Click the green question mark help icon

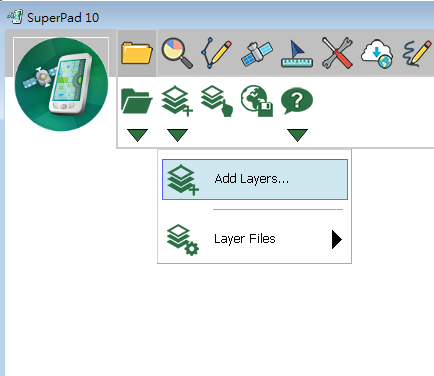point(297,101)
